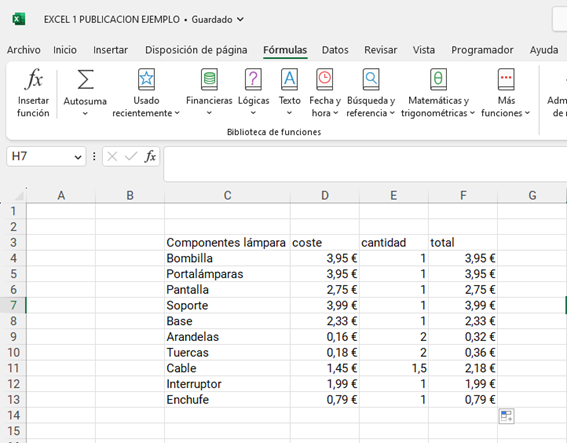Open the Texto functions icon
The height and width of the screenshot is (443, 567).
289,79
